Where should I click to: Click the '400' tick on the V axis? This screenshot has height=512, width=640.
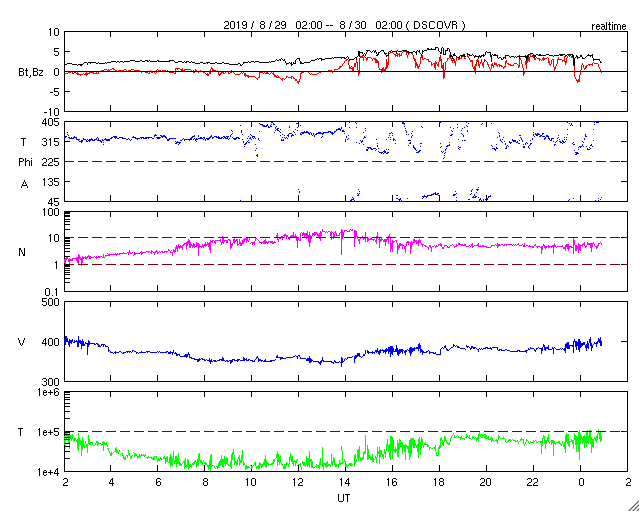click(52, 342)
